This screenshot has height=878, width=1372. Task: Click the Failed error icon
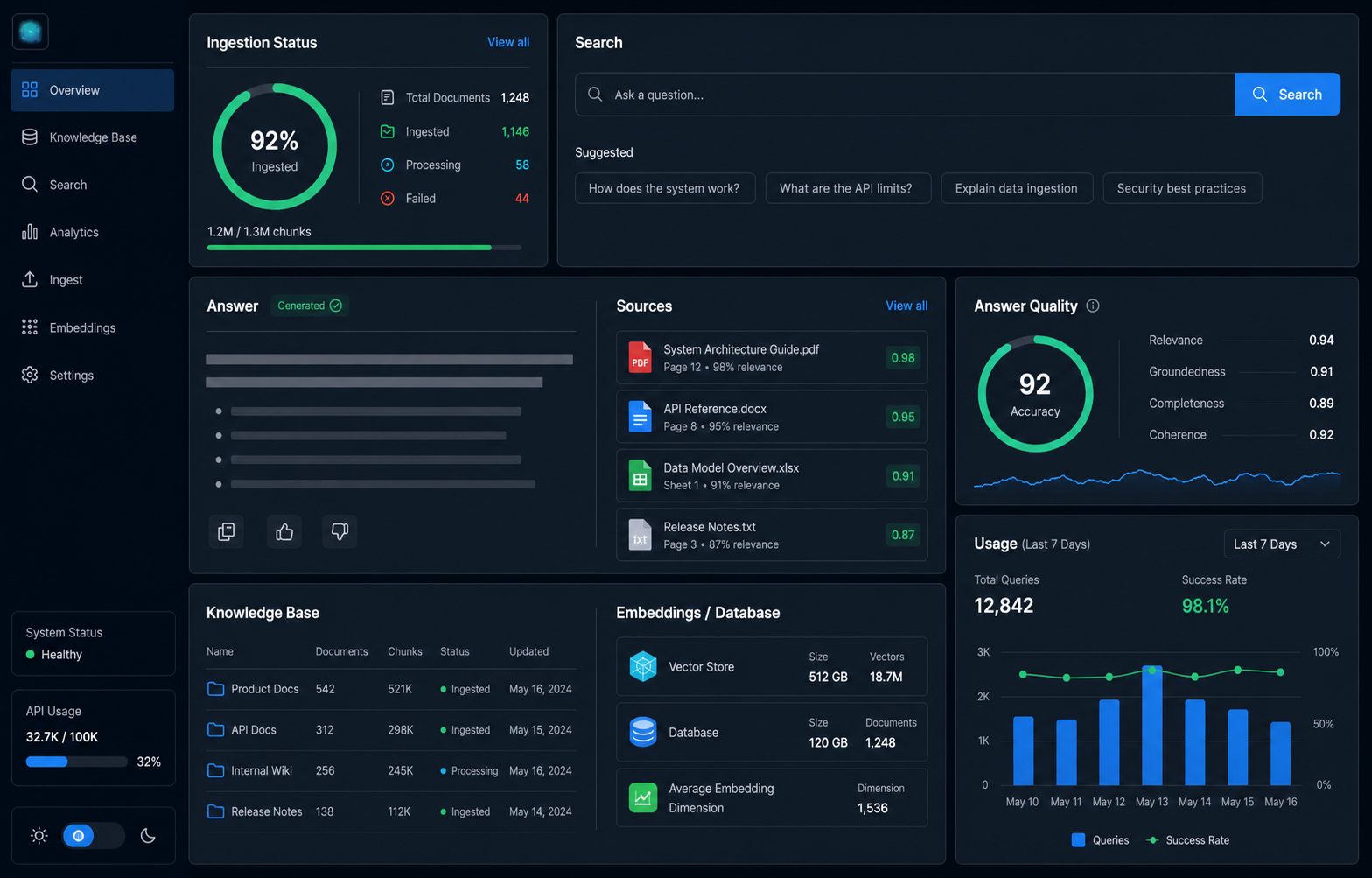388,199
